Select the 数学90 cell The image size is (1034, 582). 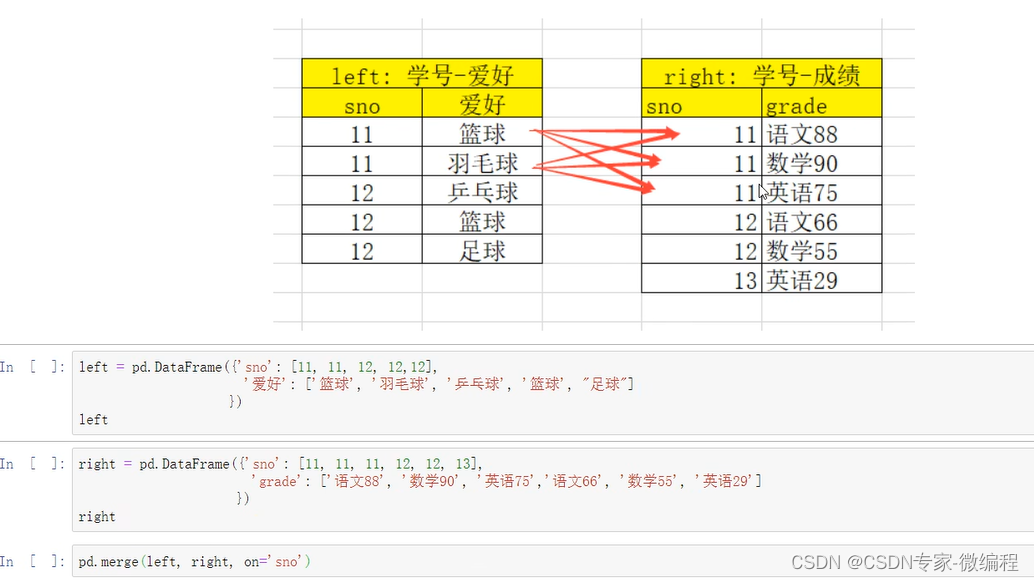pyautogui.click(x=822, y=161)
